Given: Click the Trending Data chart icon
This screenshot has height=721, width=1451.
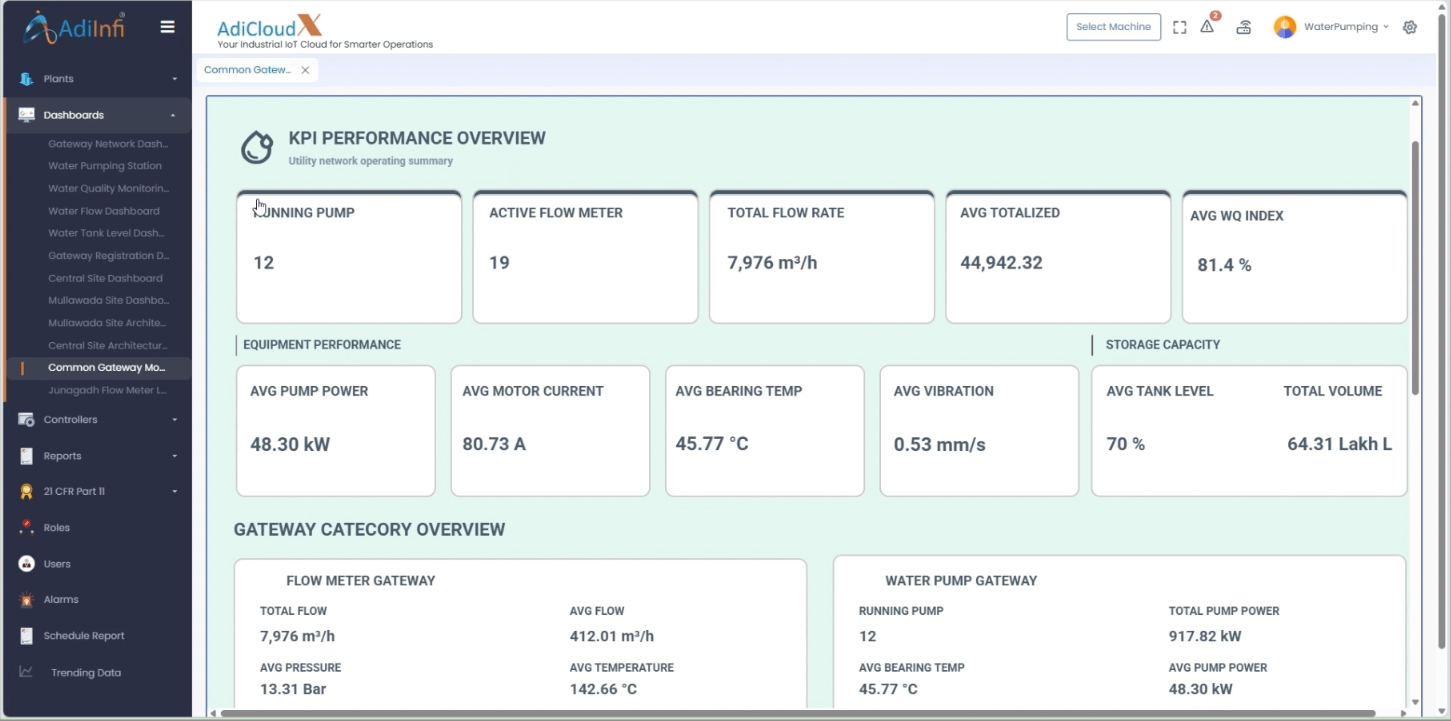Looking at the screenshot, I should (x=26, y=672).
